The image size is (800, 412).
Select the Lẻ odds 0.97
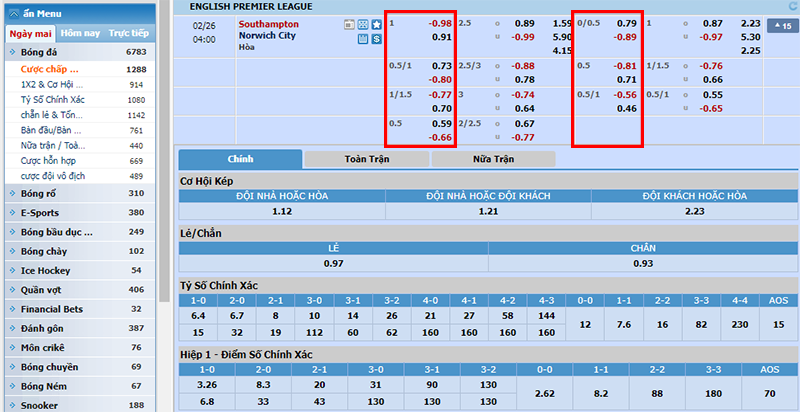pos(333,262)
